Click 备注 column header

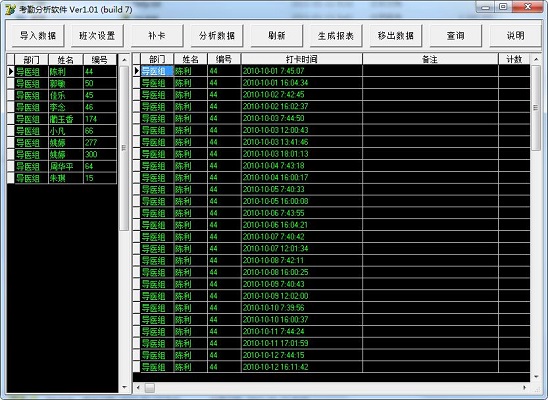430,59
